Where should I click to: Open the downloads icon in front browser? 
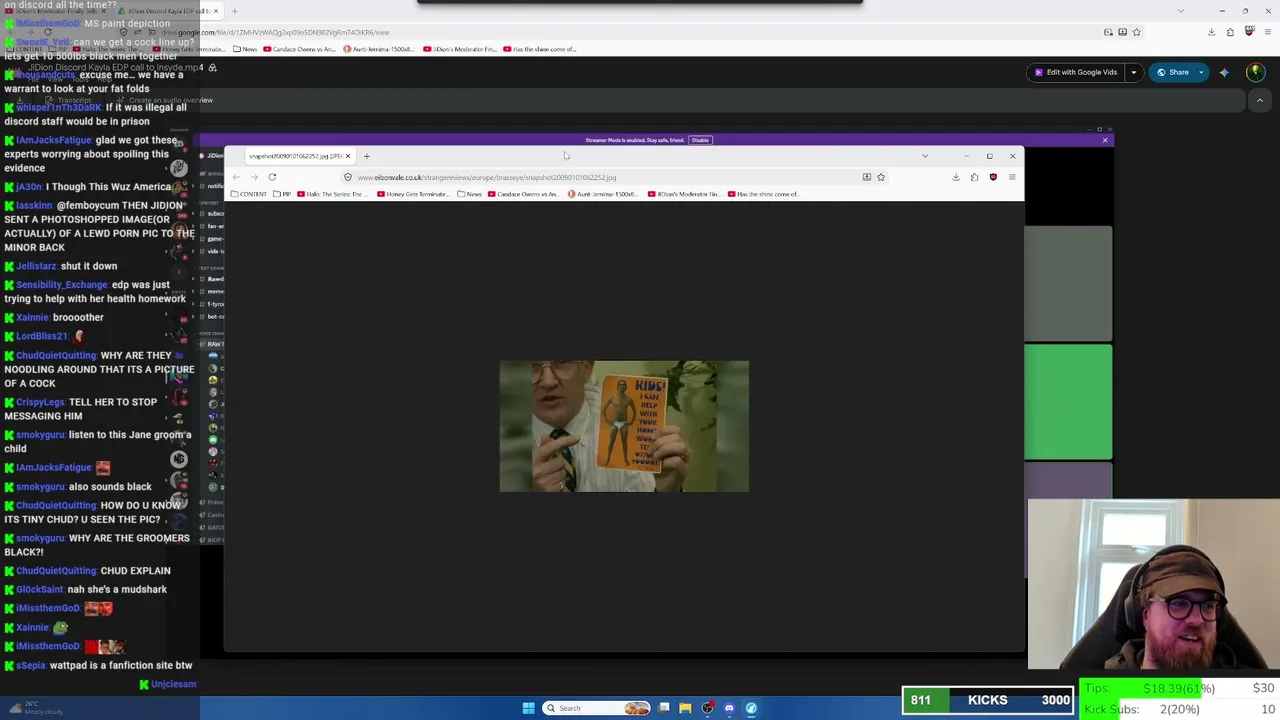click(956, 177)
